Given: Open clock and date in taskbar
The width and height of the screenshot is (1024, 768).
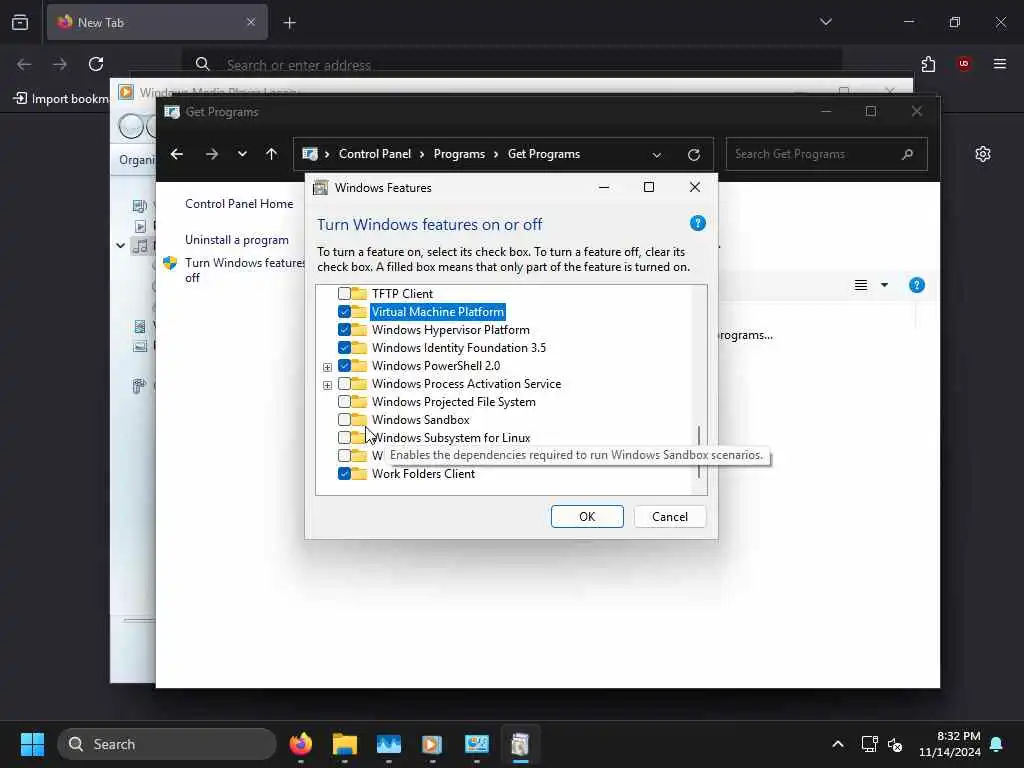Looking at the screenshot, I should (x=949, y=744).
